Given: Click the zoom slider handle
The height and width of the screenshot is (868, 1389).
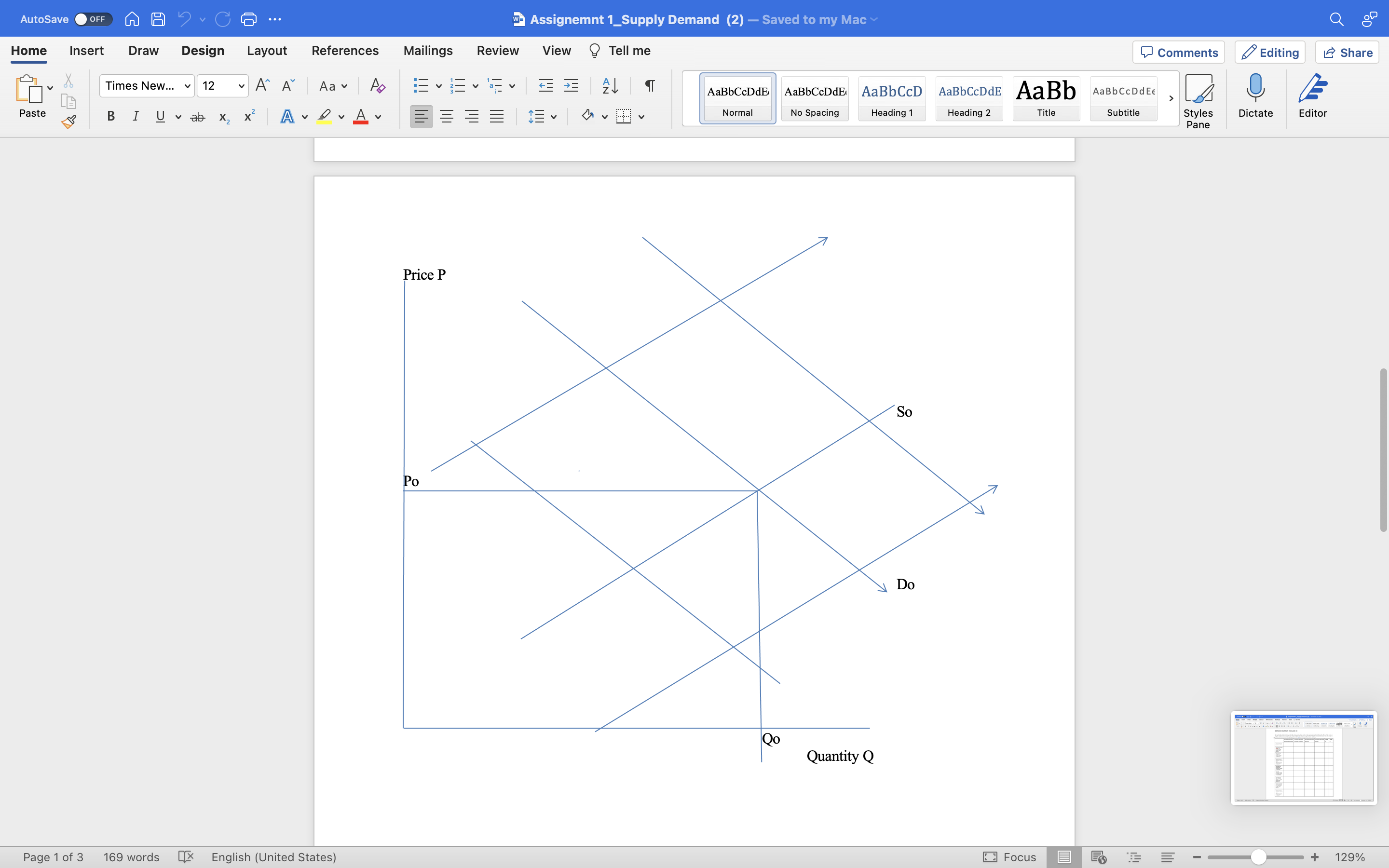Looking at the screenshot, I should click(x=1258, y=857).
